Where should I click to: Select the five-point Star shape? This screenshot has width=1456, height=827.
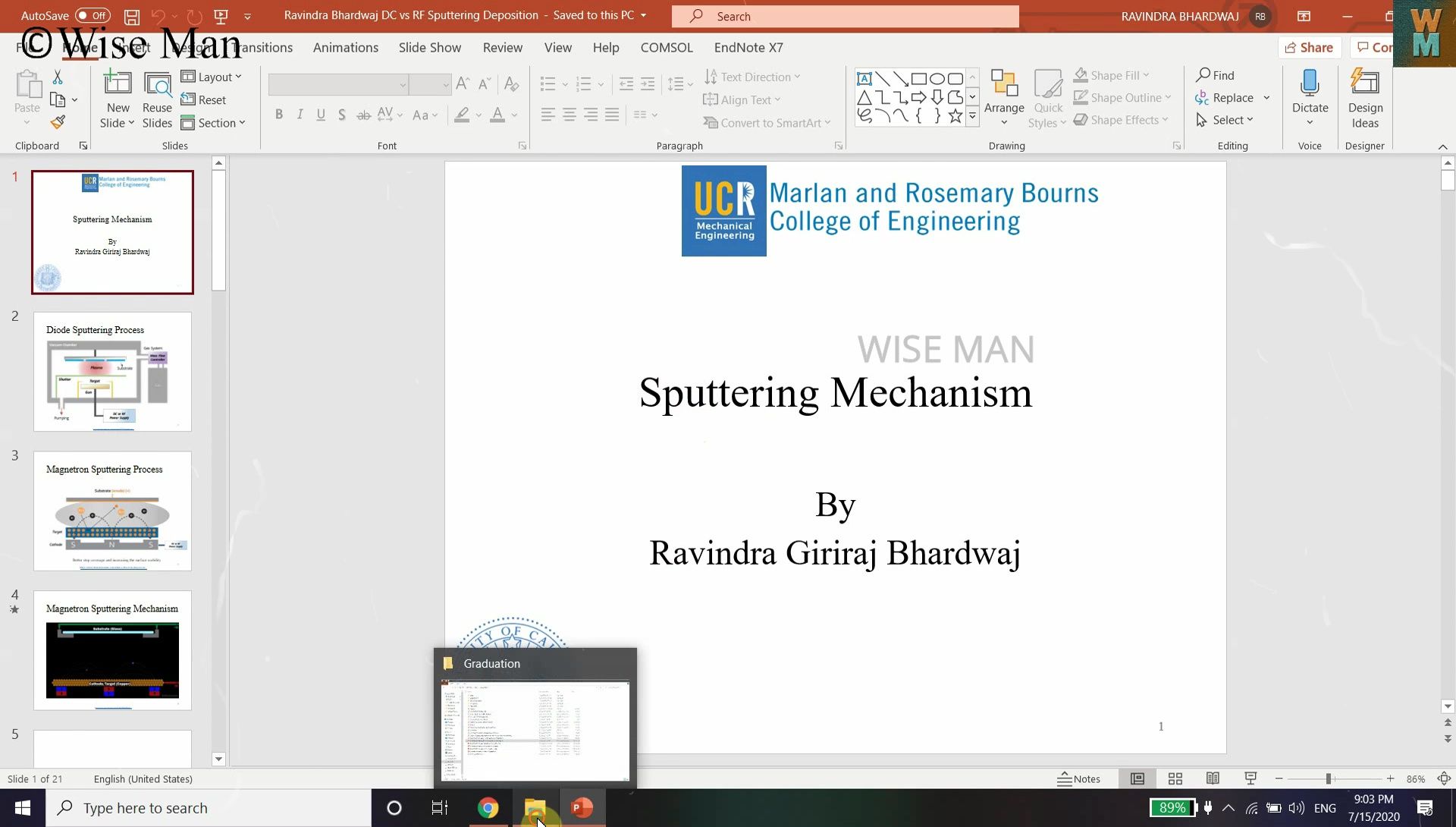point(955,116)
